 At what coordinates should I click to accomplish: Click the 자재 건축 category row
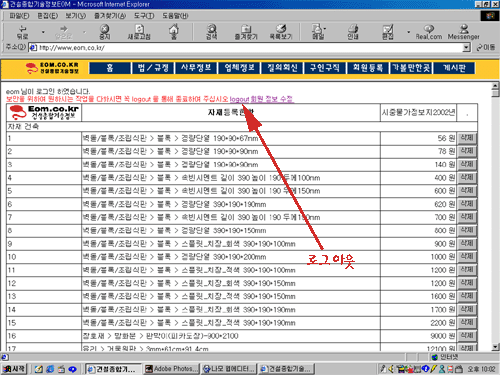coord(242,126)
